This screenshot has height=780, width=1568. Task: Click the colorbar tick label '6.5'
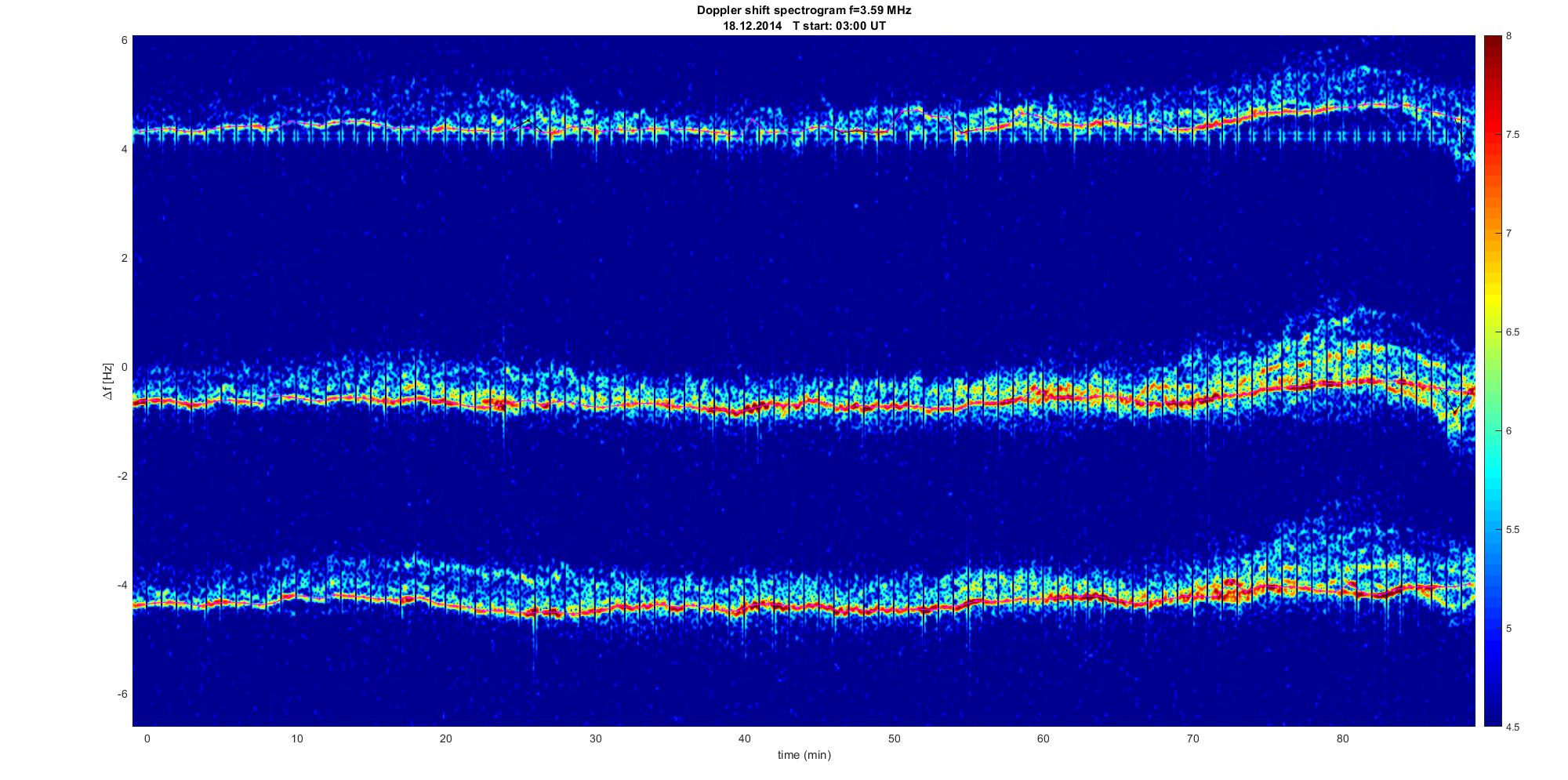(x=1513, y=332)
